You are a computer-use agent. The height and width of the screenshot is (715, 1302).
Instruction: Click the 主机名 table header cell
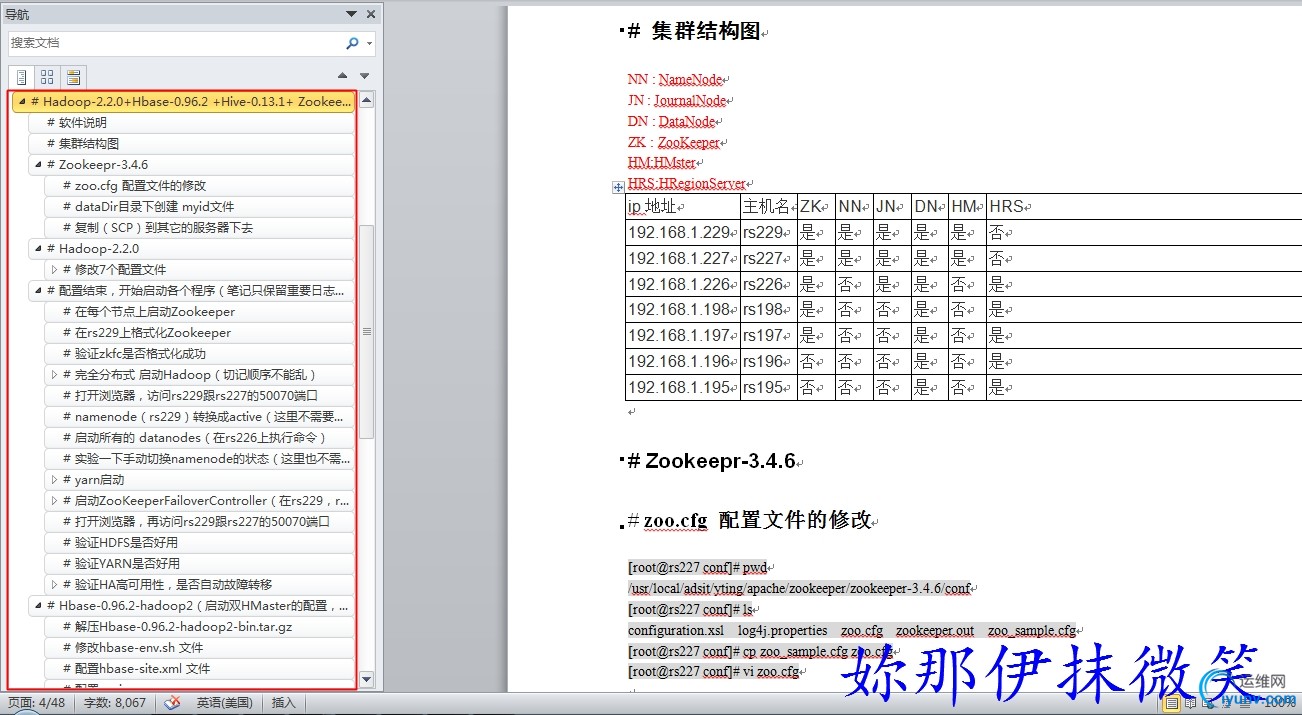tap(768, 207)
